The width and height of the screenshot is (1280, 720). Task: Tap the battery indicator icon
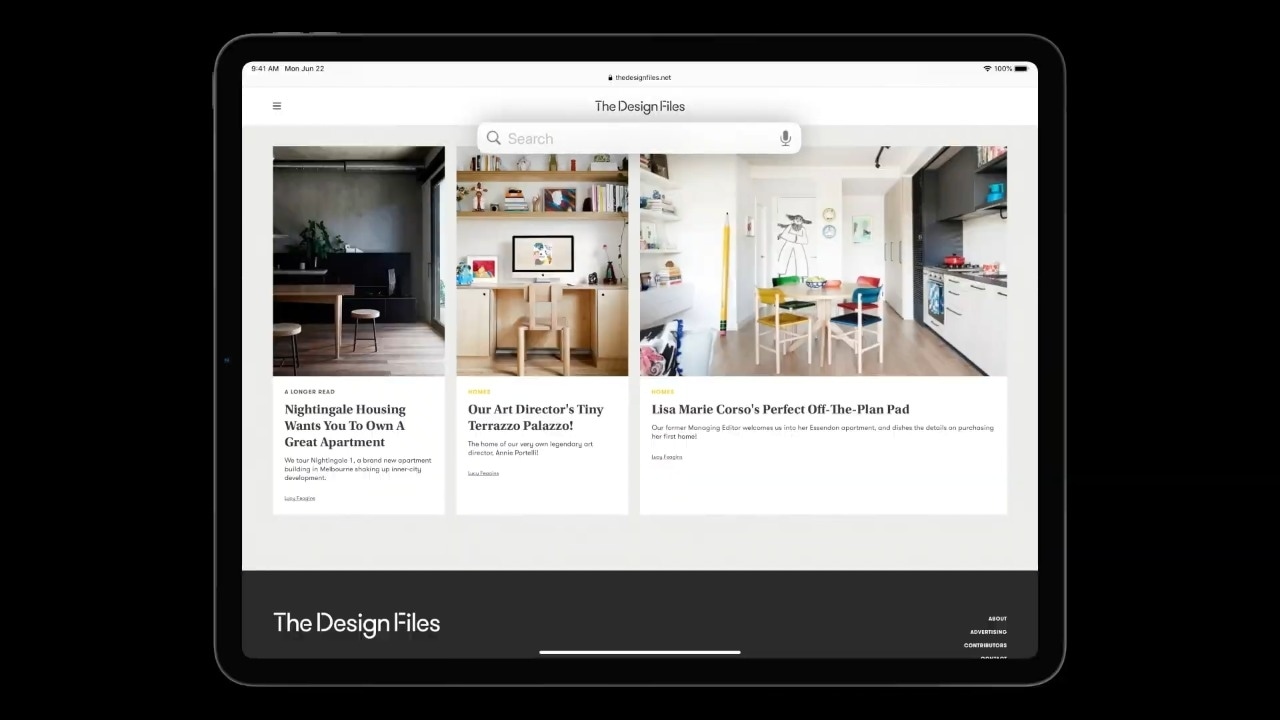(1021, 69)
